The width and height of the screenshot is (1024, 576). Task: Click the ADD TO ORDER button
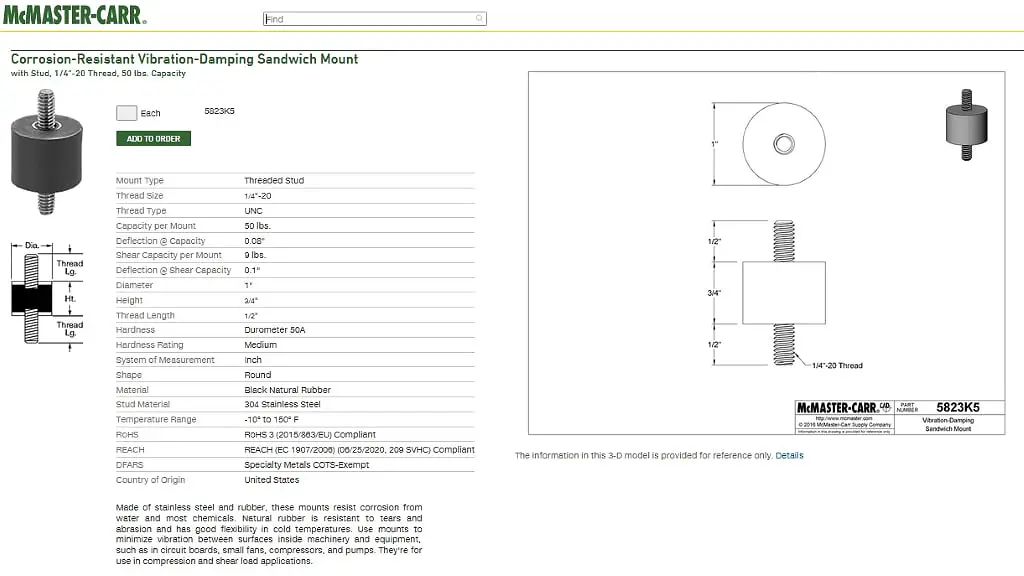point(153,138)
